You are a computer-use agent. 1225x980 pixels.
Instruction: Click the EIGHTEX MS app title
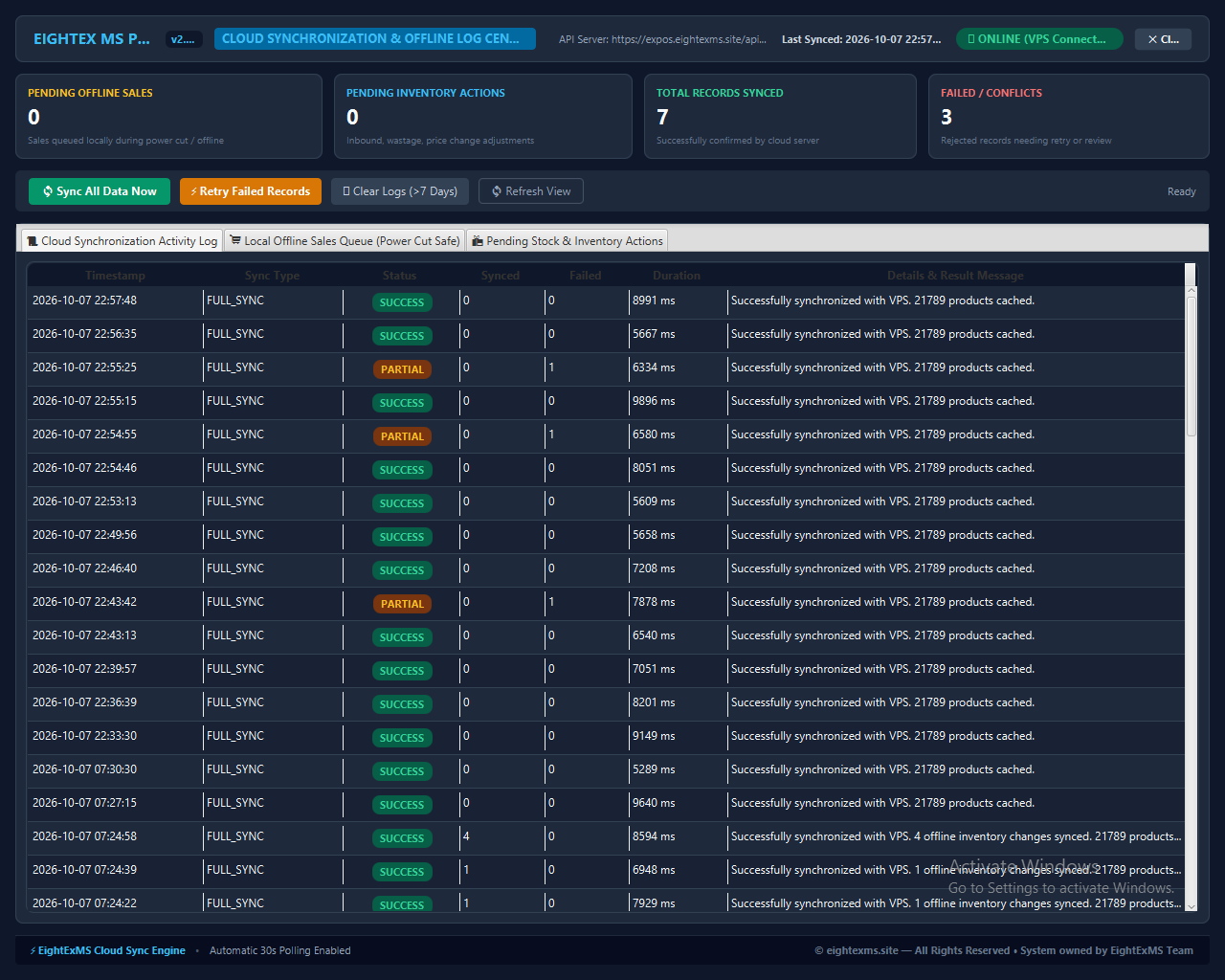click(91, 39)
